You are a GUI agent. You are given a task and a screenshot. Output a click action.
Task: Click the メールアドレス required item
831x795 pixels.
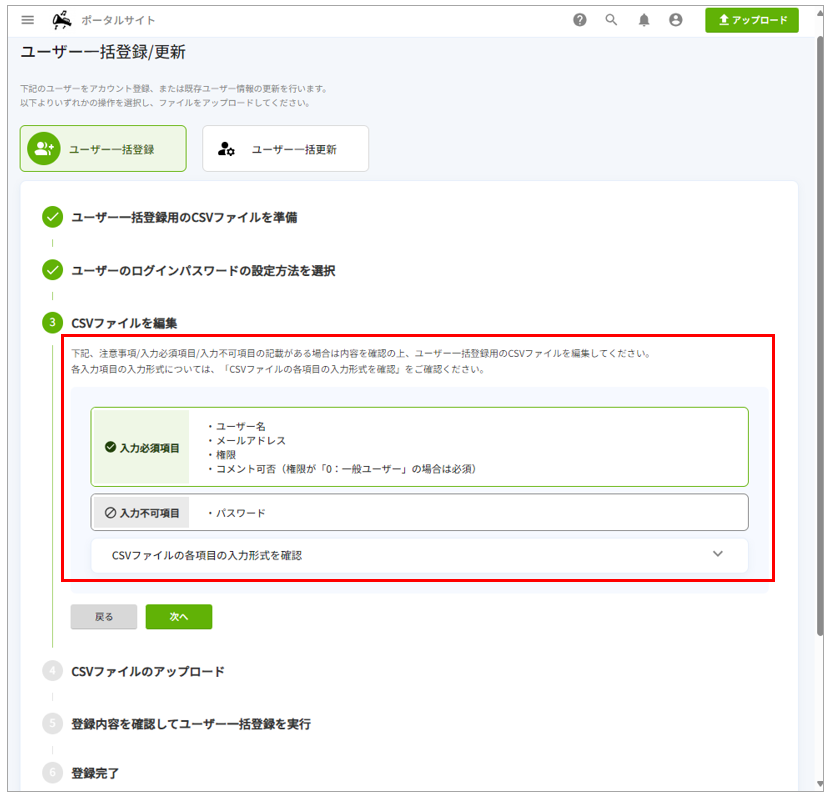coord(250,440)
